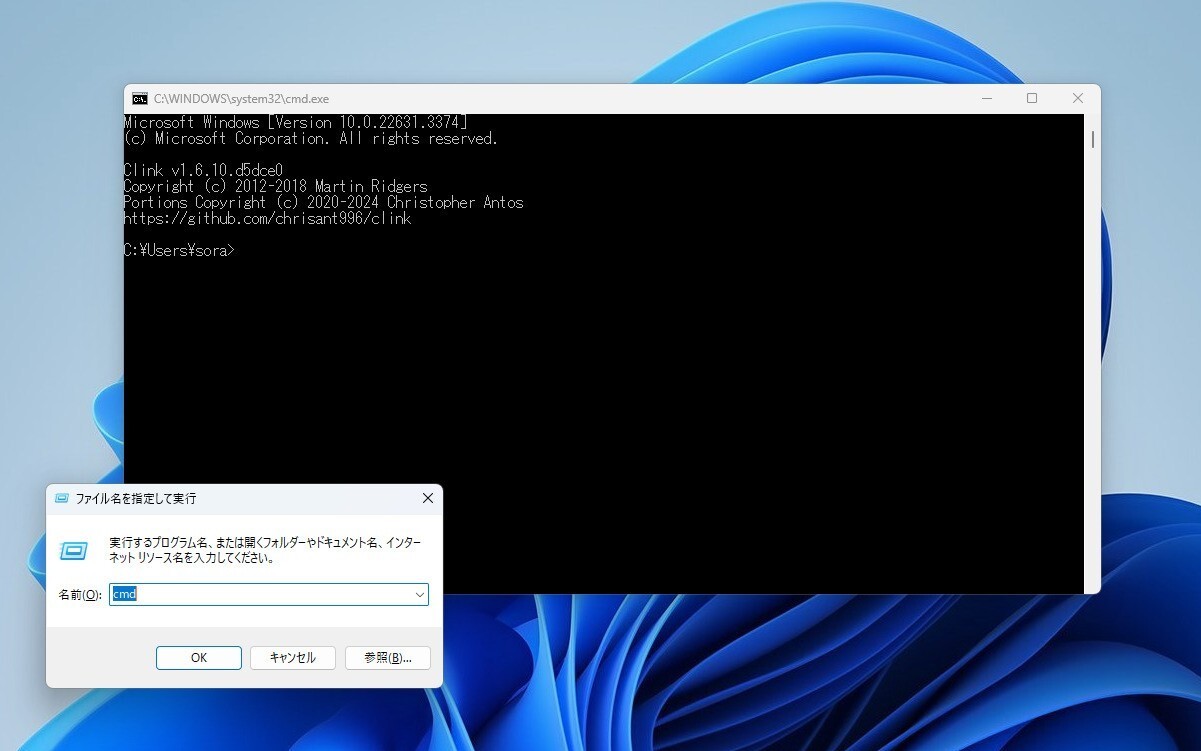Close the command prompt window

click(x=1077, y=98)
